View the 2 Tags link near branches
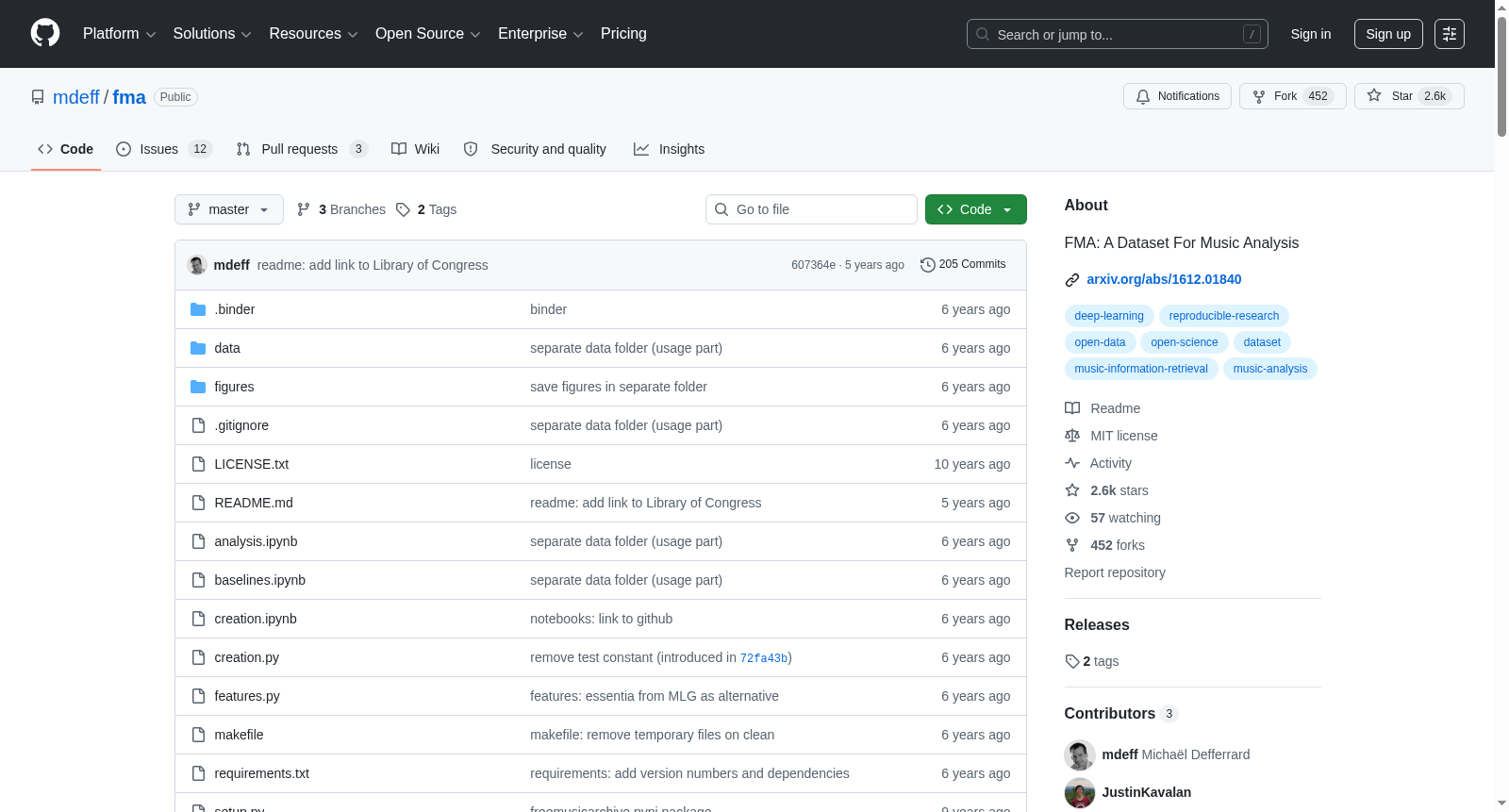Image resolution: width=1509 pixels, height=812 pixels. pyautogui.click(x=426, y=209)
